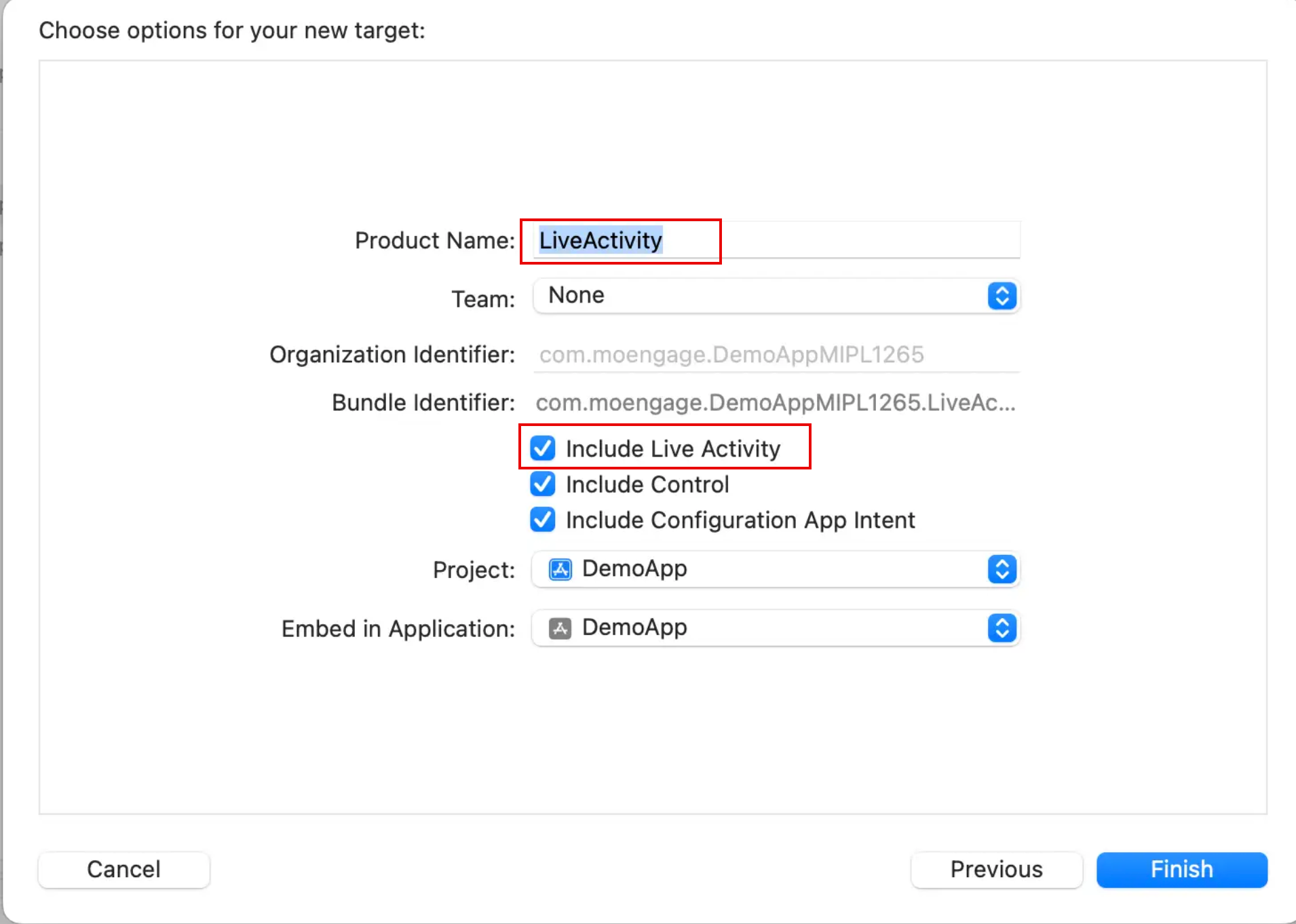
Task: Uncheck Include Live Activity checkbox
Action: 543,448
